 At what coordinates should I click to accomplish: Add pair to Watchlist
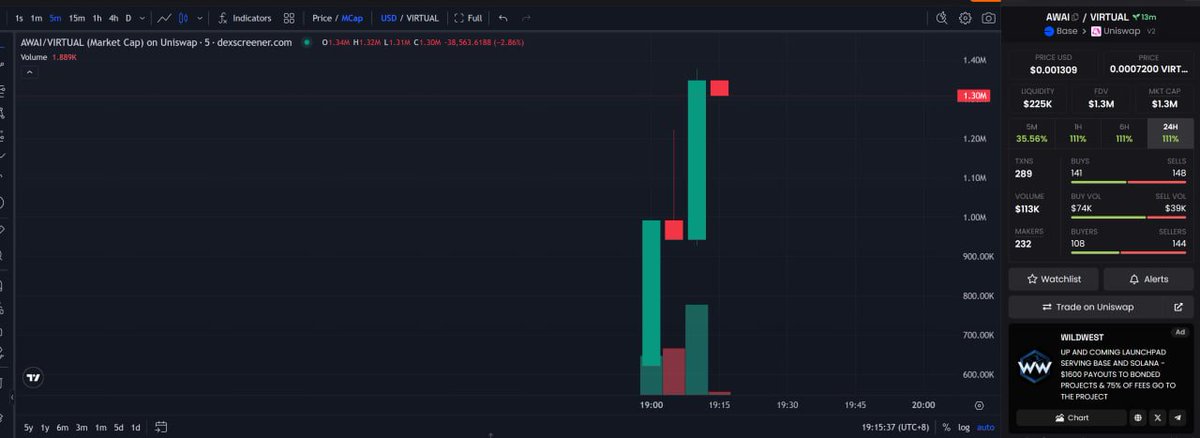(x=1054, y=279)
